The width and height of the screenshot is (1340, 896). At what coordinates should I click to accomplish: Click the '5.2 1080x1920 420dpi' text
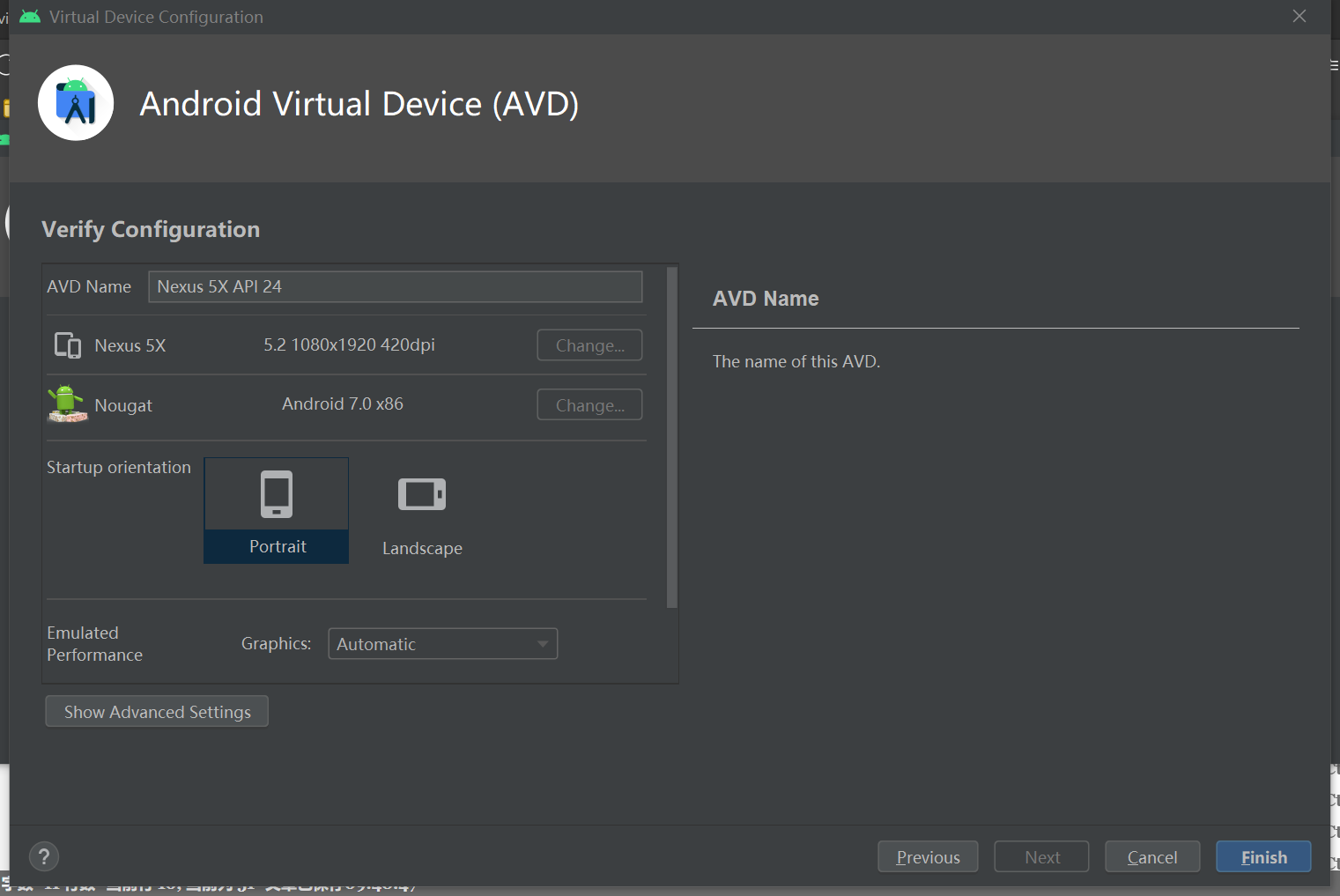click(x=349, y=344)
